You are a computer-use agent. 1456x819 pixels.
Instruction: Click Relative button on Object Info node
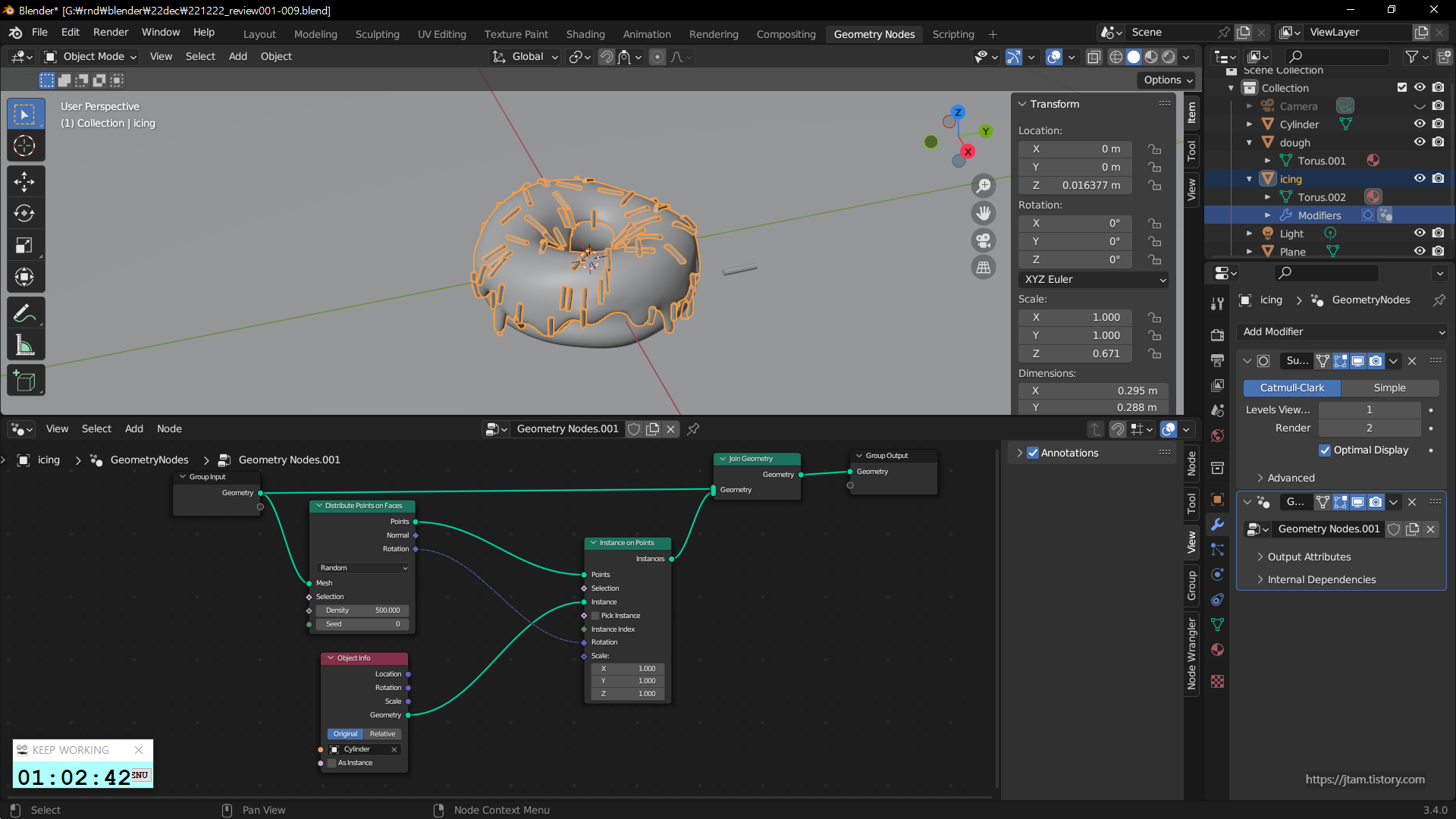click(x=382, y=734)
